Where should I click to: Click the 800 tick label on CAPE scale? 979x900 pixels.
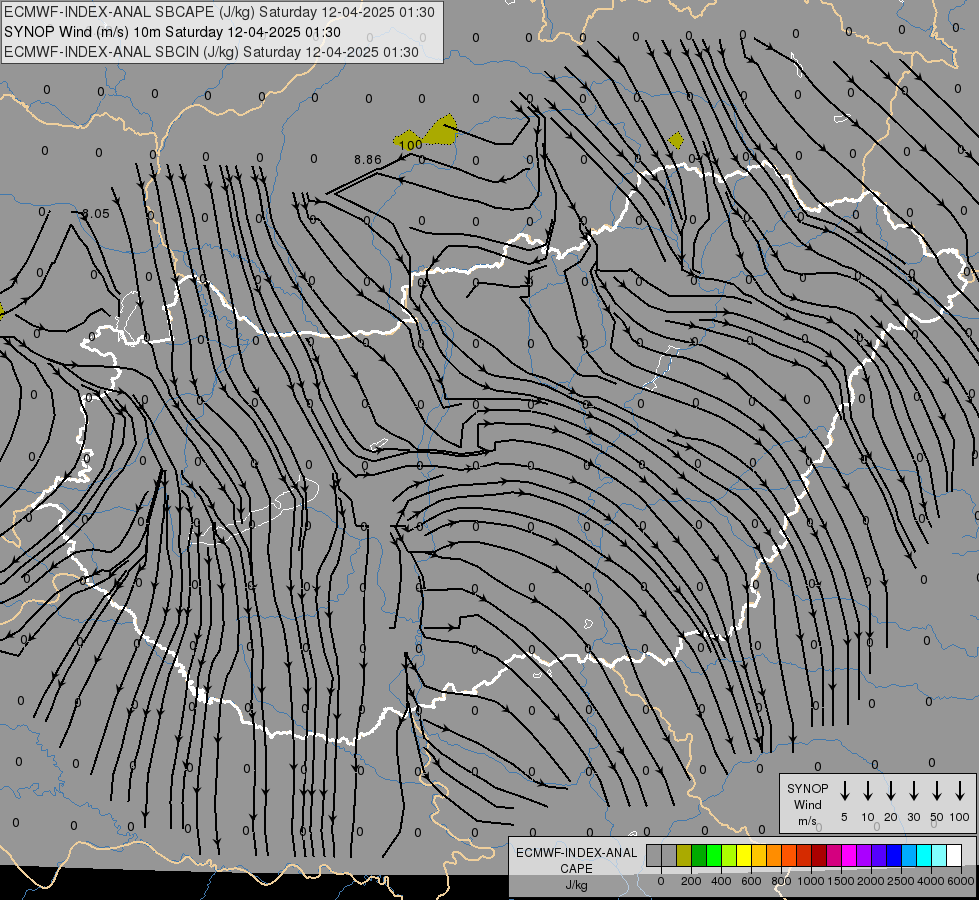(781, 881)
